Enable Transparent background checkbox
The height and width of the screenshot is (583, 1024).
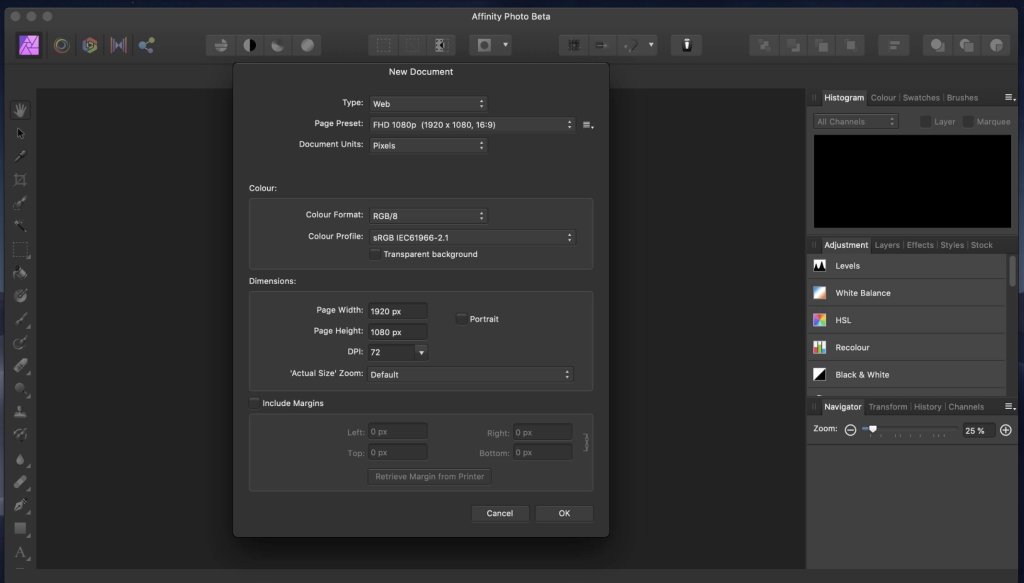(x=375, y=254)
